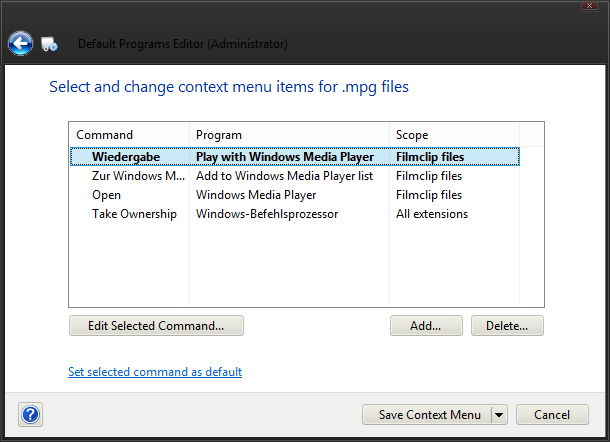Click the Add... button
This screenshot has height=442, width=610.
[x=426, y=326]
